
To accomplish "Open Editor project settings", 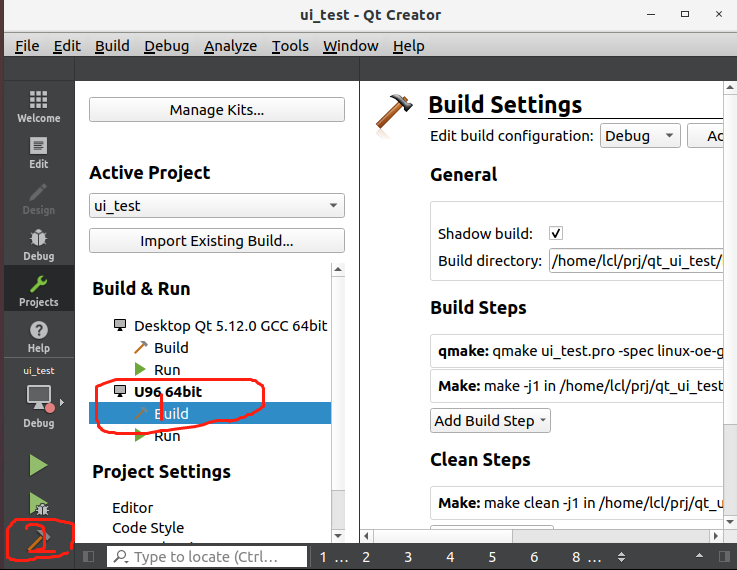I will [133, 508].
